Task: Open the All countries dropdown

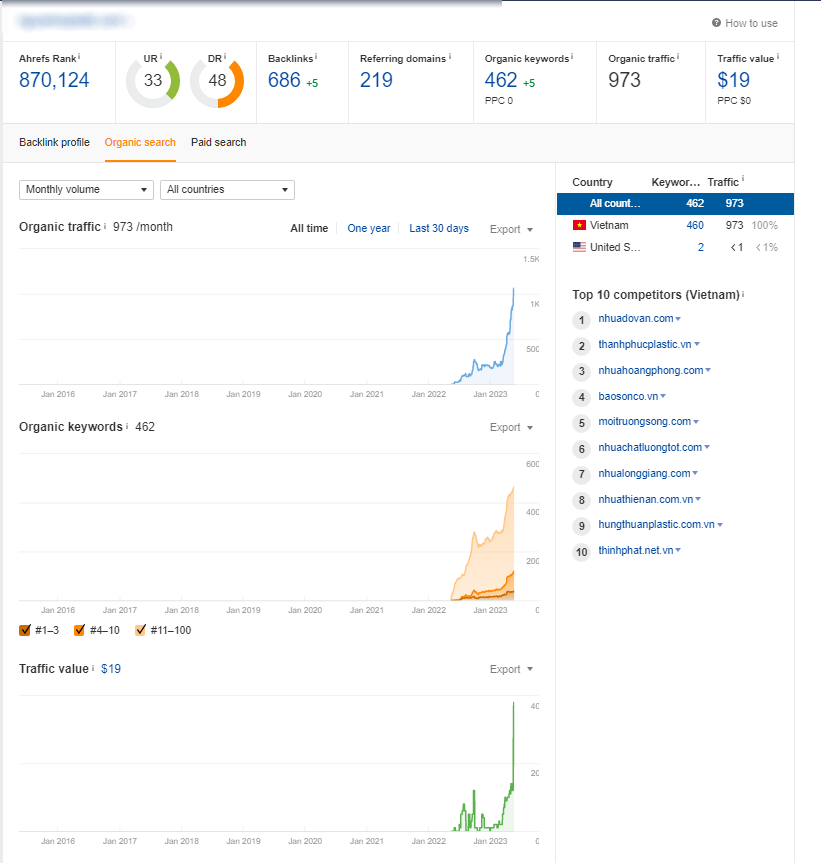Action: pyautogui.click(x=227, y=190)
